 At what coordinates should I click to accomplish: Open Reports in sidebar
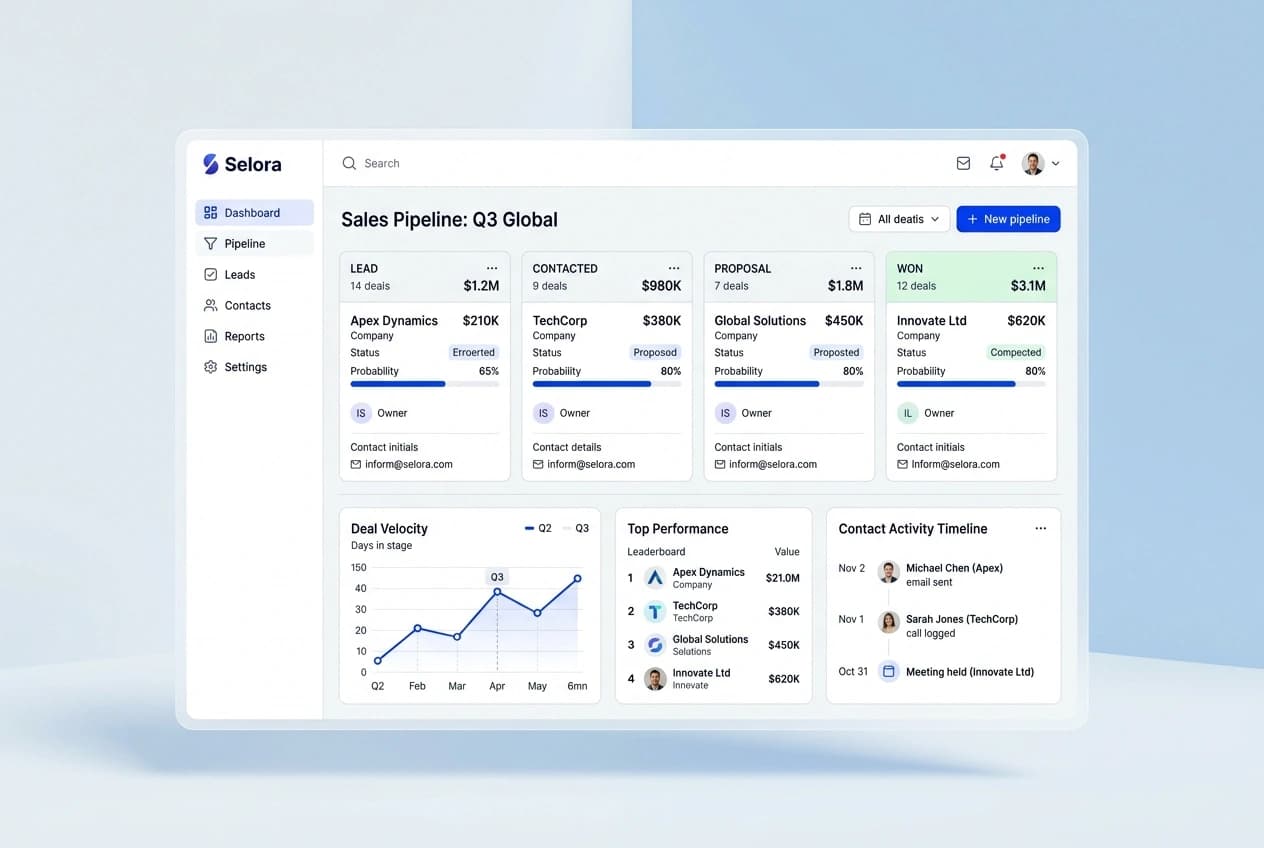[254, 336]
